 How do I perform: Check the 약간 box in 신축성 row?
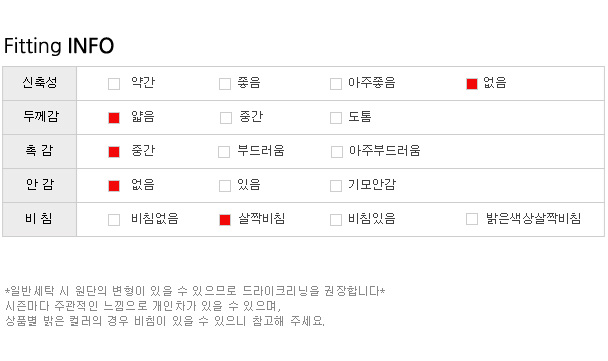pyautogui.click(x=114, y=84)
